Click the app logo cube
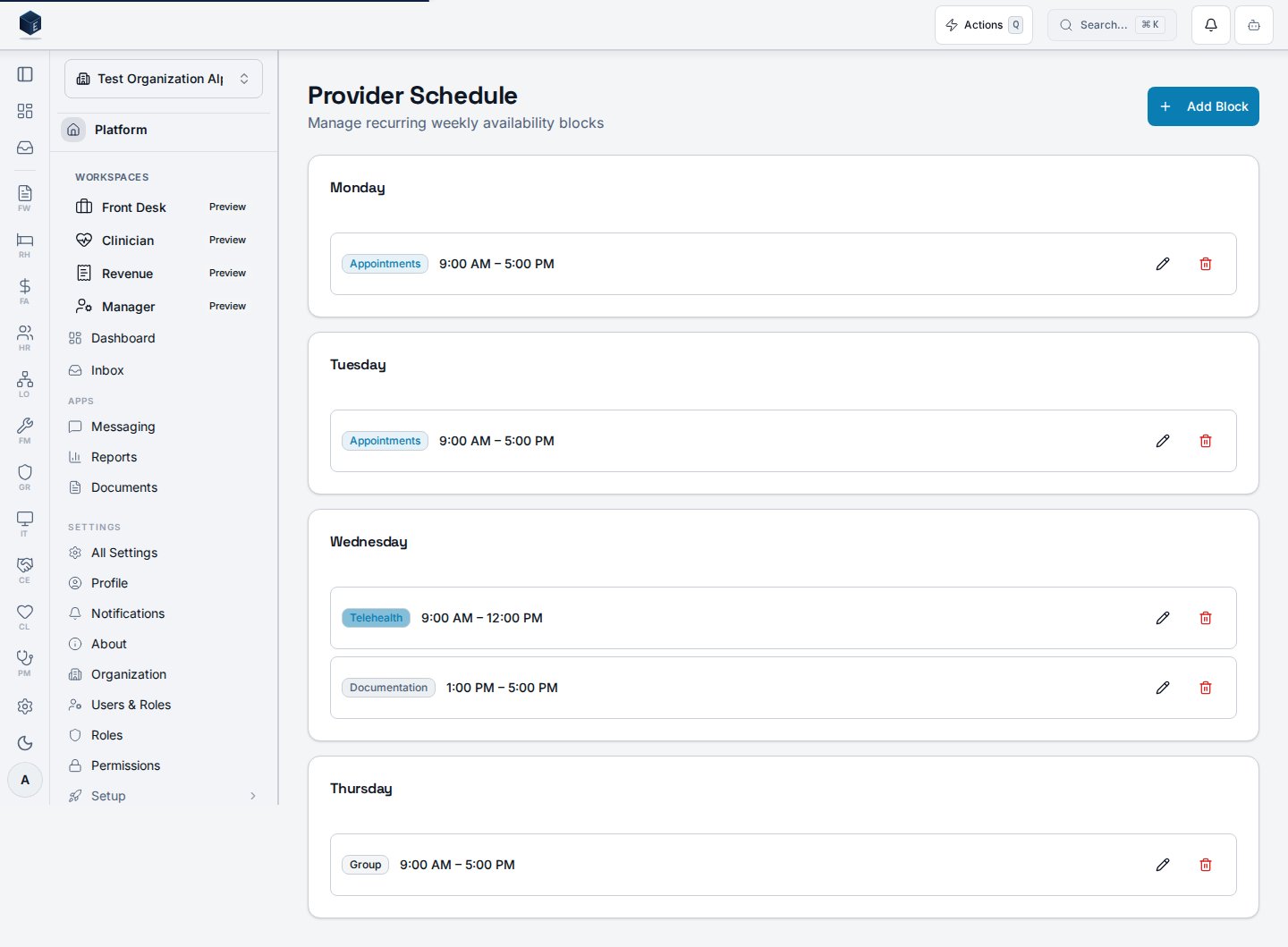Screen dimensions: 1288x947 click(x=30, y=23)
